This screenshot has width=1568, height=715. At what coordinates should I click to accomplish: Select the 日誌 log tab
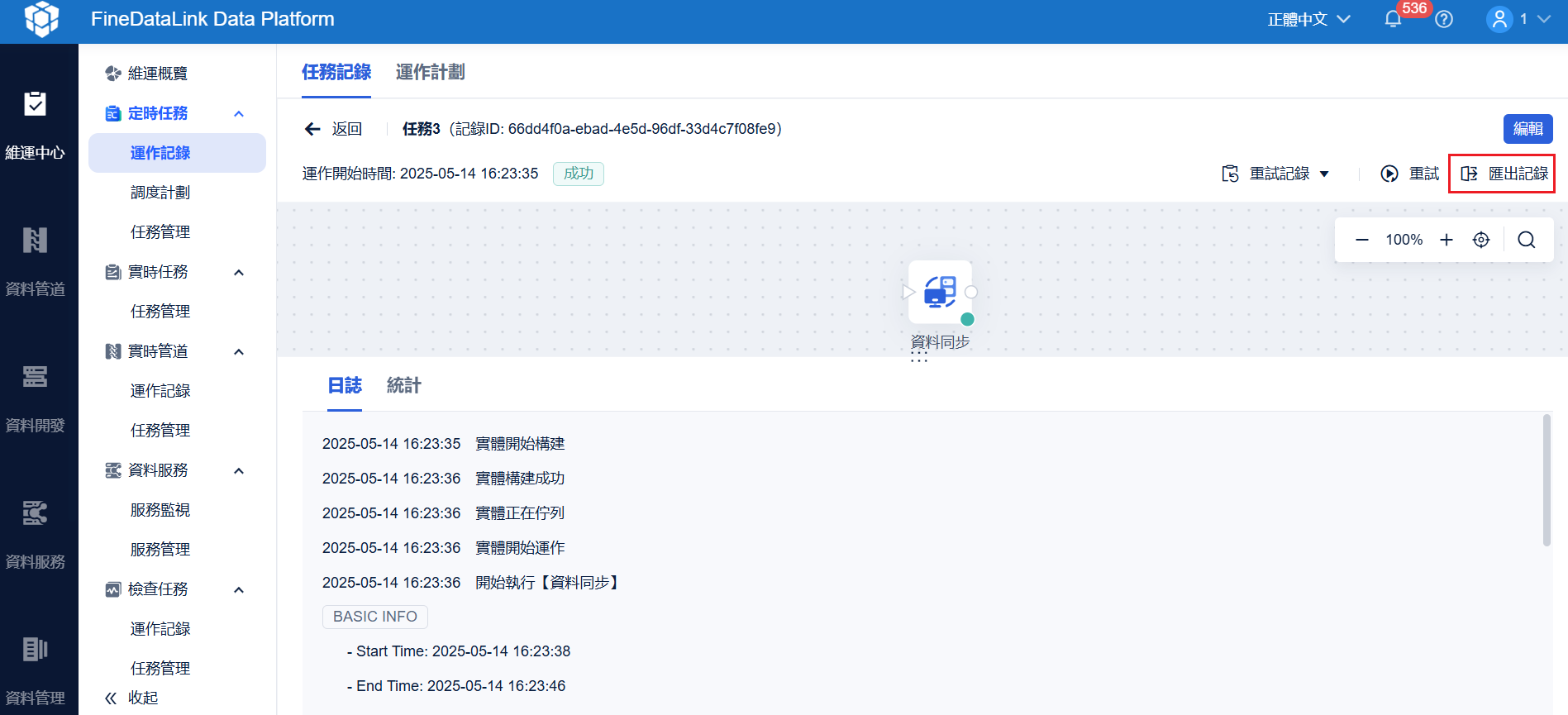pyautogui.click(x=345, y=385)
